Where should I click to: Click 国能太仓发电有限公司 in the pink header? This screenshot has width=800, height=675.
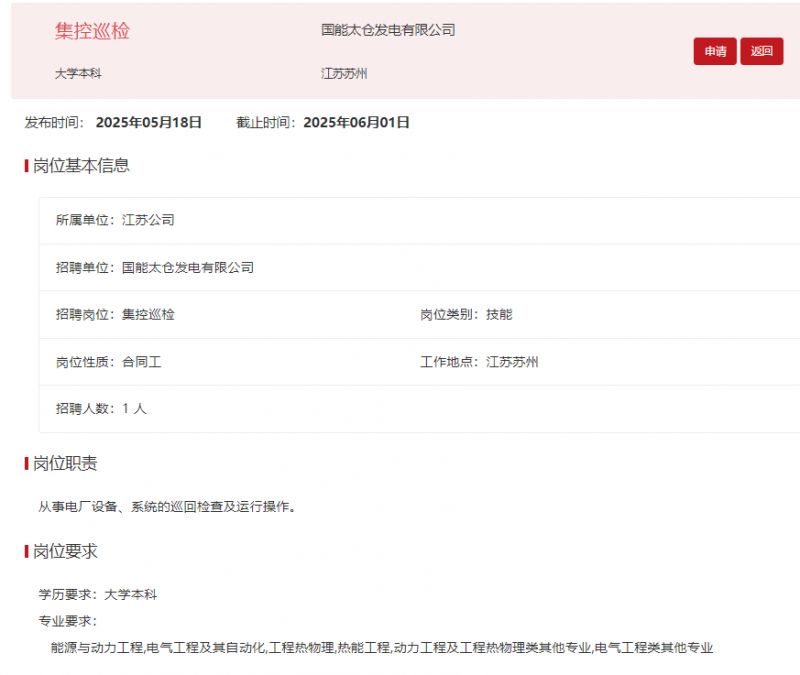click(x=388, y=30)
